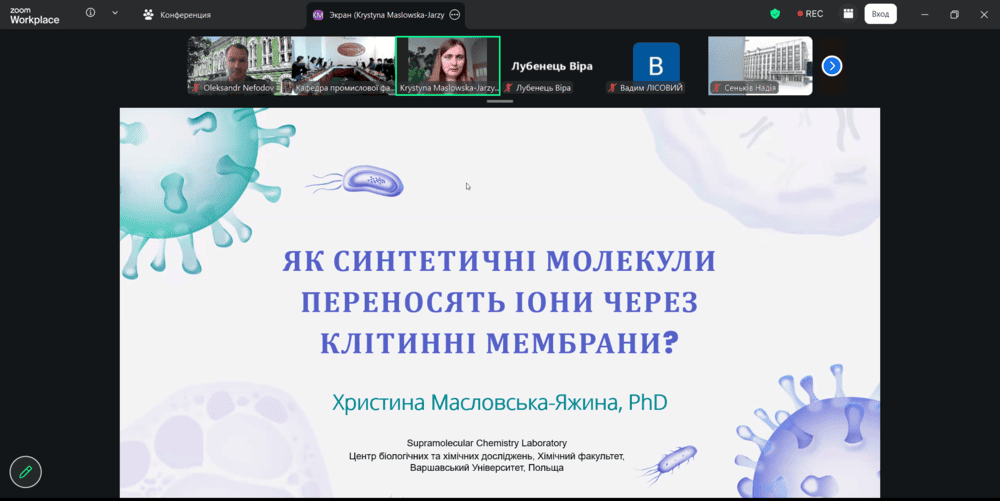Click the Supramolecular Chemistry Laboratory text

[487, 443]
